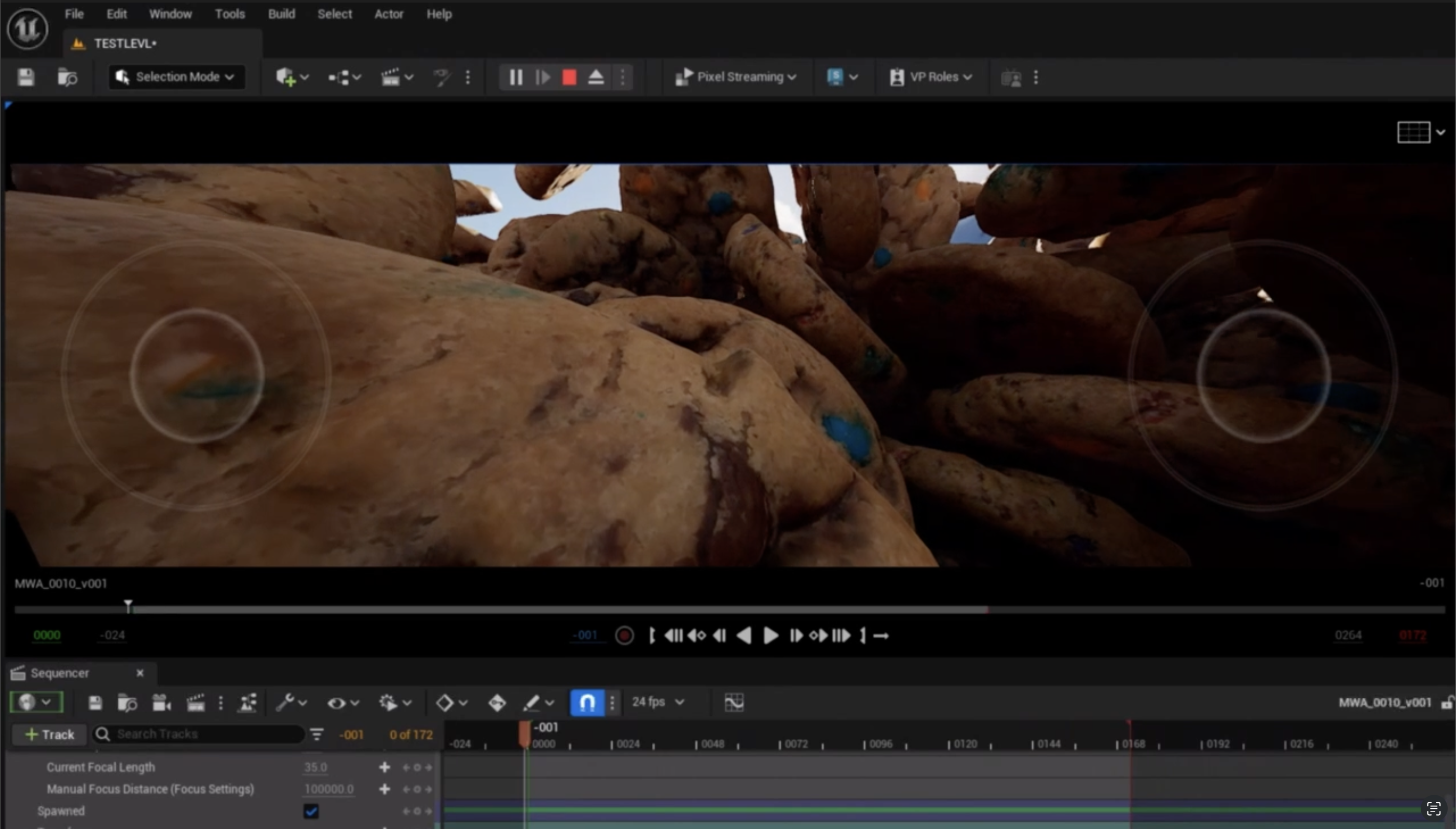Click the Sequencer camera icon
The image size is (1456, 829).
click(x=161, y=702)
